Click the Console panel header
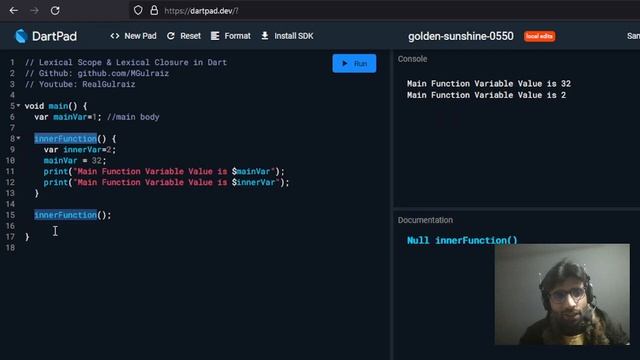This screenshot has height=360, width=640. tap(412, 59)
